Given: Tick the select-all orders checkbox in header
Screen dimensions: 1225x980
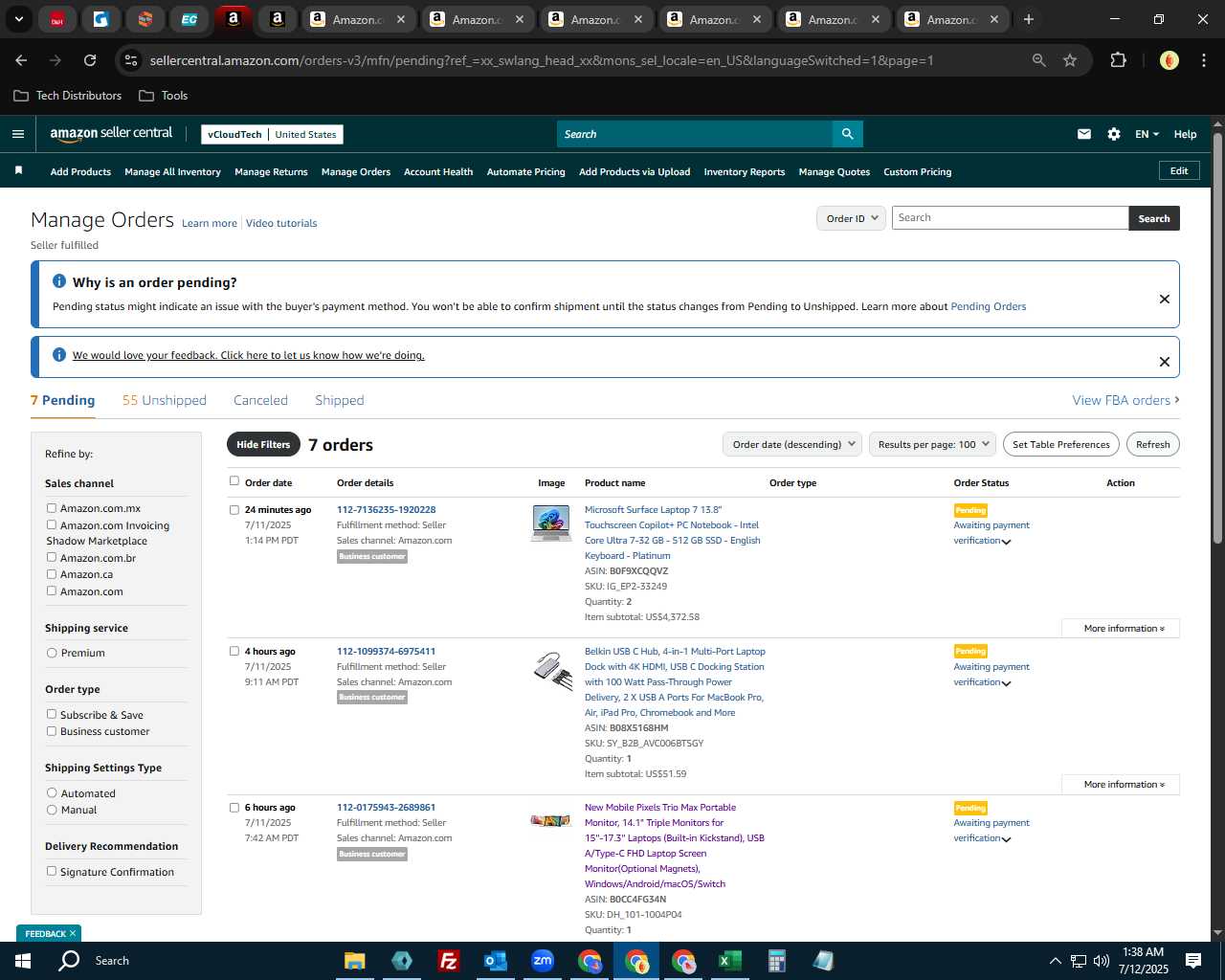Looking at the screenshot, I should 234,481.
